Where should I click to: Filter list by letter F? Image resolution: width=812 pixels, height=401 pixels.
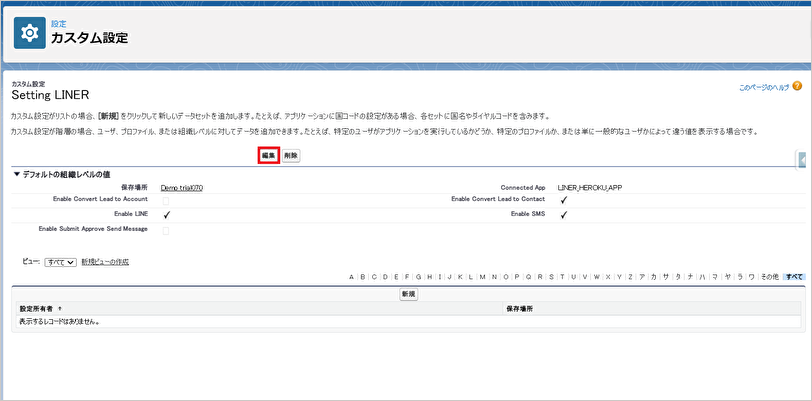click(407, 277)
